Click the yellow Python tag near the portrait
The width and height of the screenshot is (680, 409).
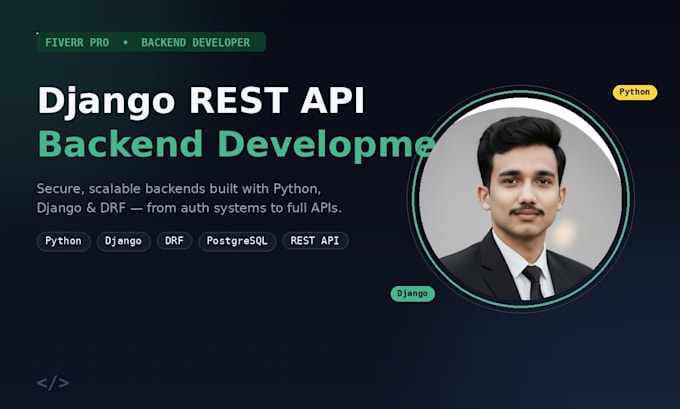click(634, 92)
